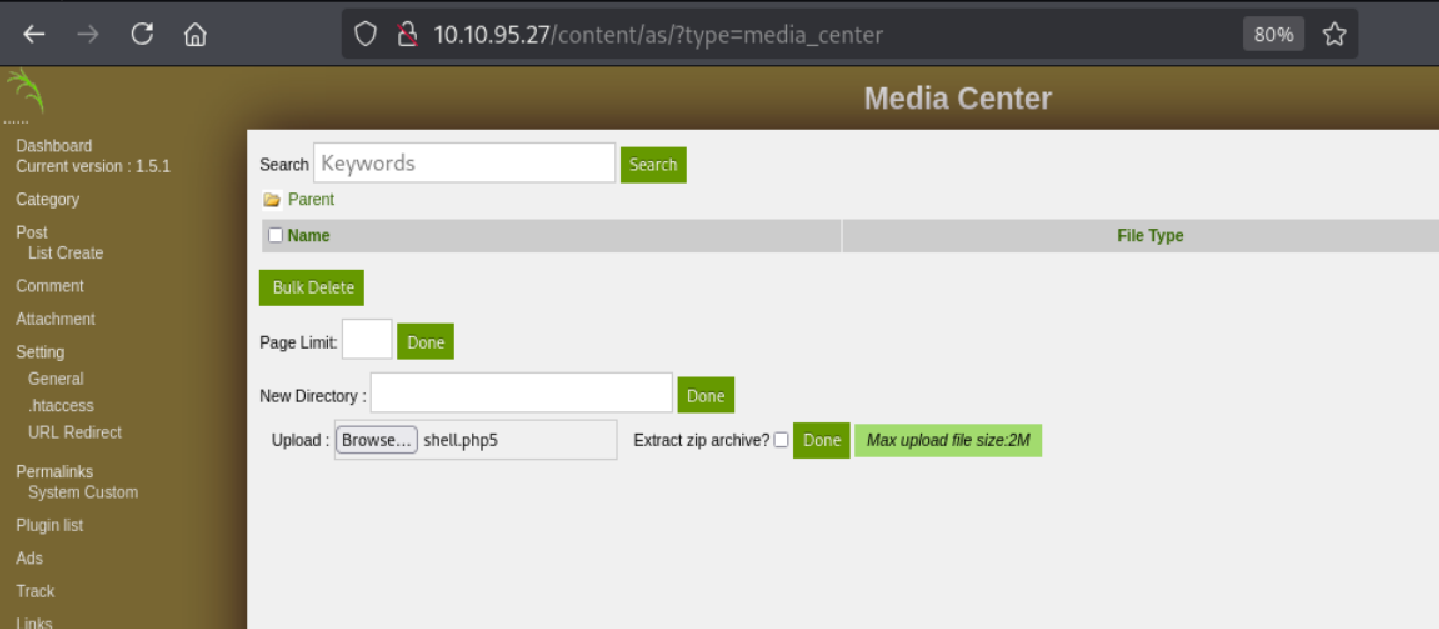This screenshot has height=629, width=1439.
Task: Open the Parent folder icon
Action: pyautogui.click(x=271, y=199)
